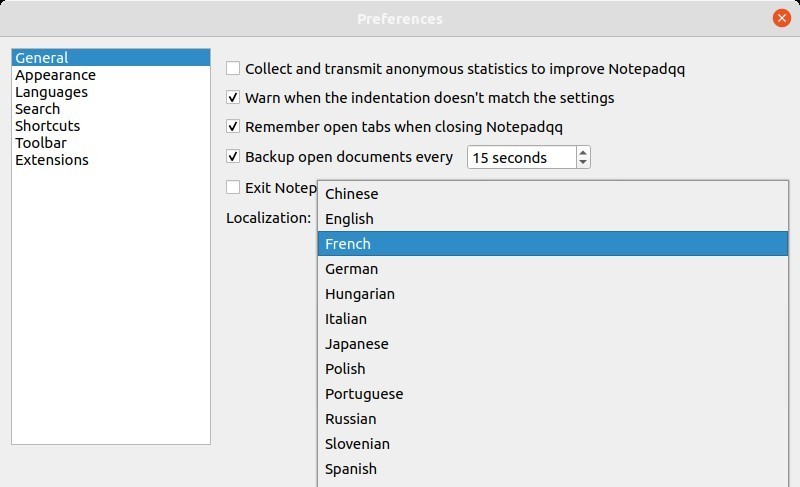Viewport: 800px width, 487px height.
Task: Select English as the localization
Action: click(x=350, y=219)
